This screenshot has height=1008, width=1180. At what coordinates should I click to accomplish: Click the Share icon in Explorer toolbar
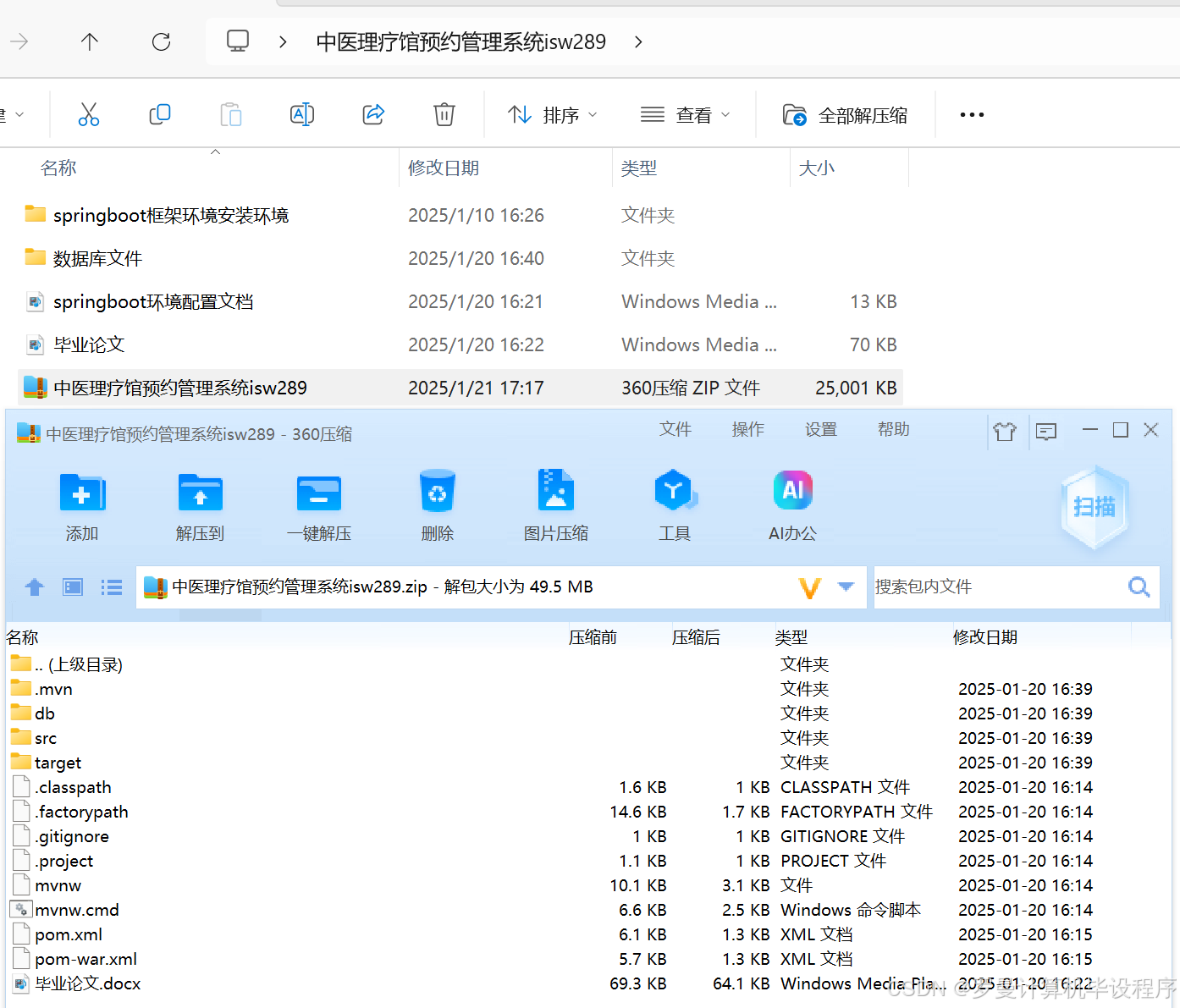coord(373,114)
